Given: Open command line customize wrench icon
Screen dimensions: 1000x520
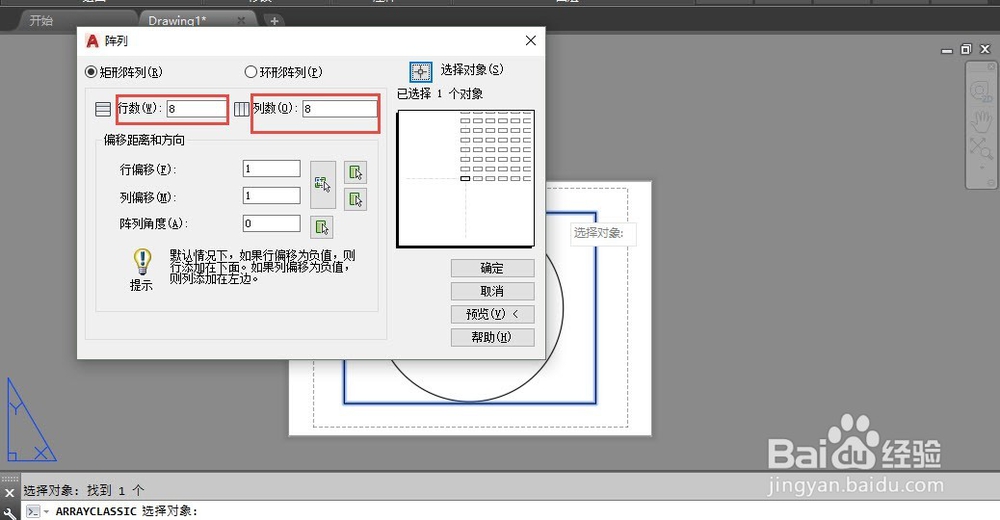Looking at the screenshot, I should click(x=10, y=513).
